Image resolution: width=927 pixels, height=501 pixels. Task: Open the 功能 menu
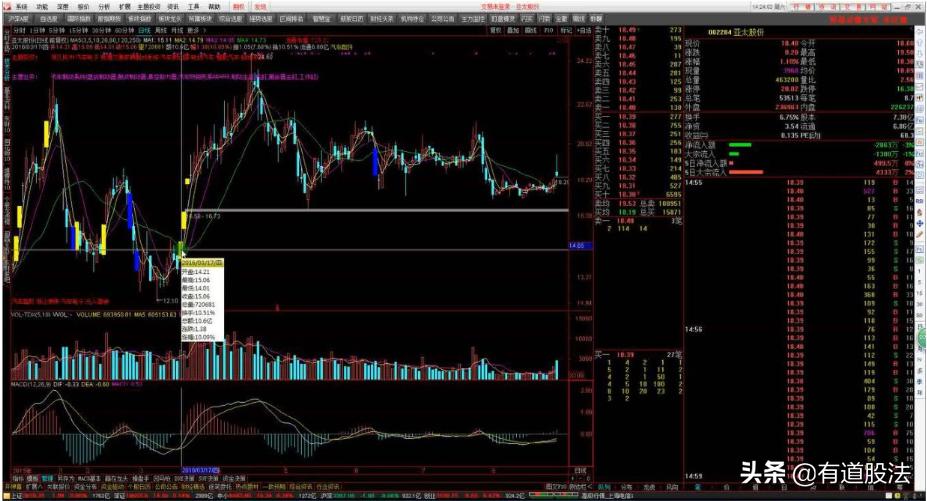[42, 7]
